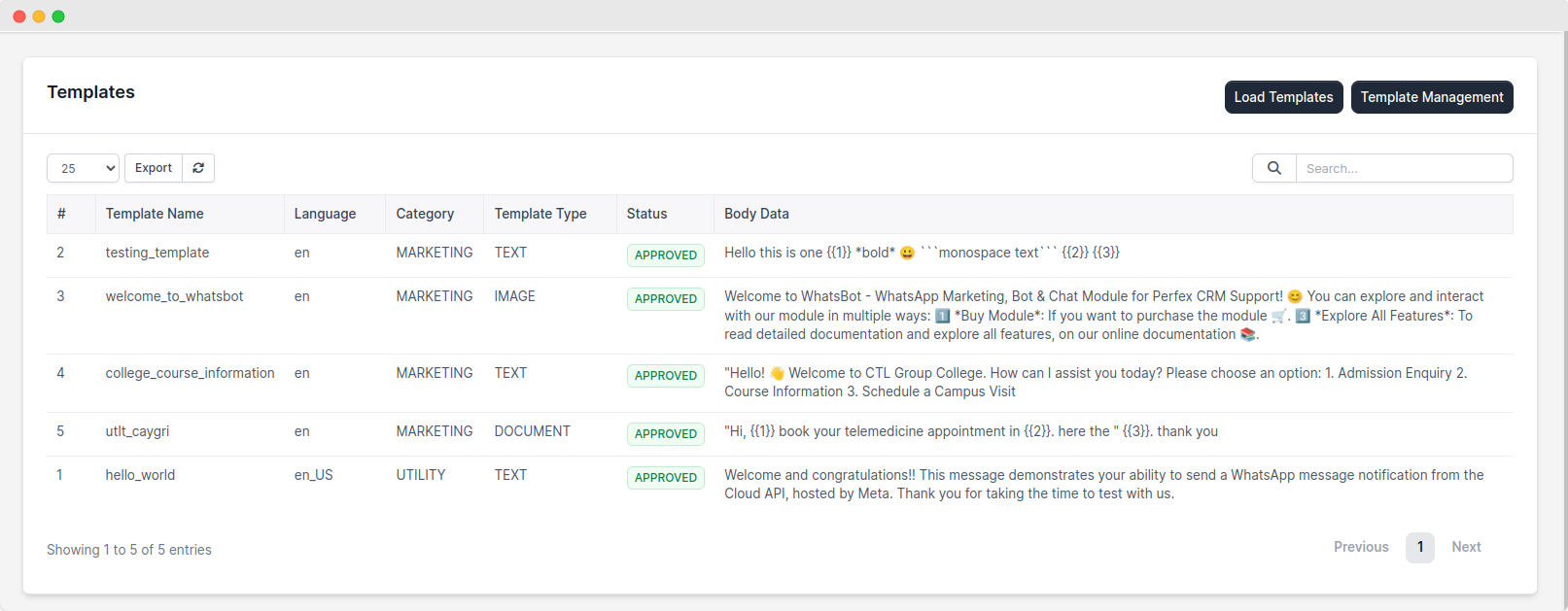Select the hello_world template row
The image size is (1568, 611).
point(140,475)
